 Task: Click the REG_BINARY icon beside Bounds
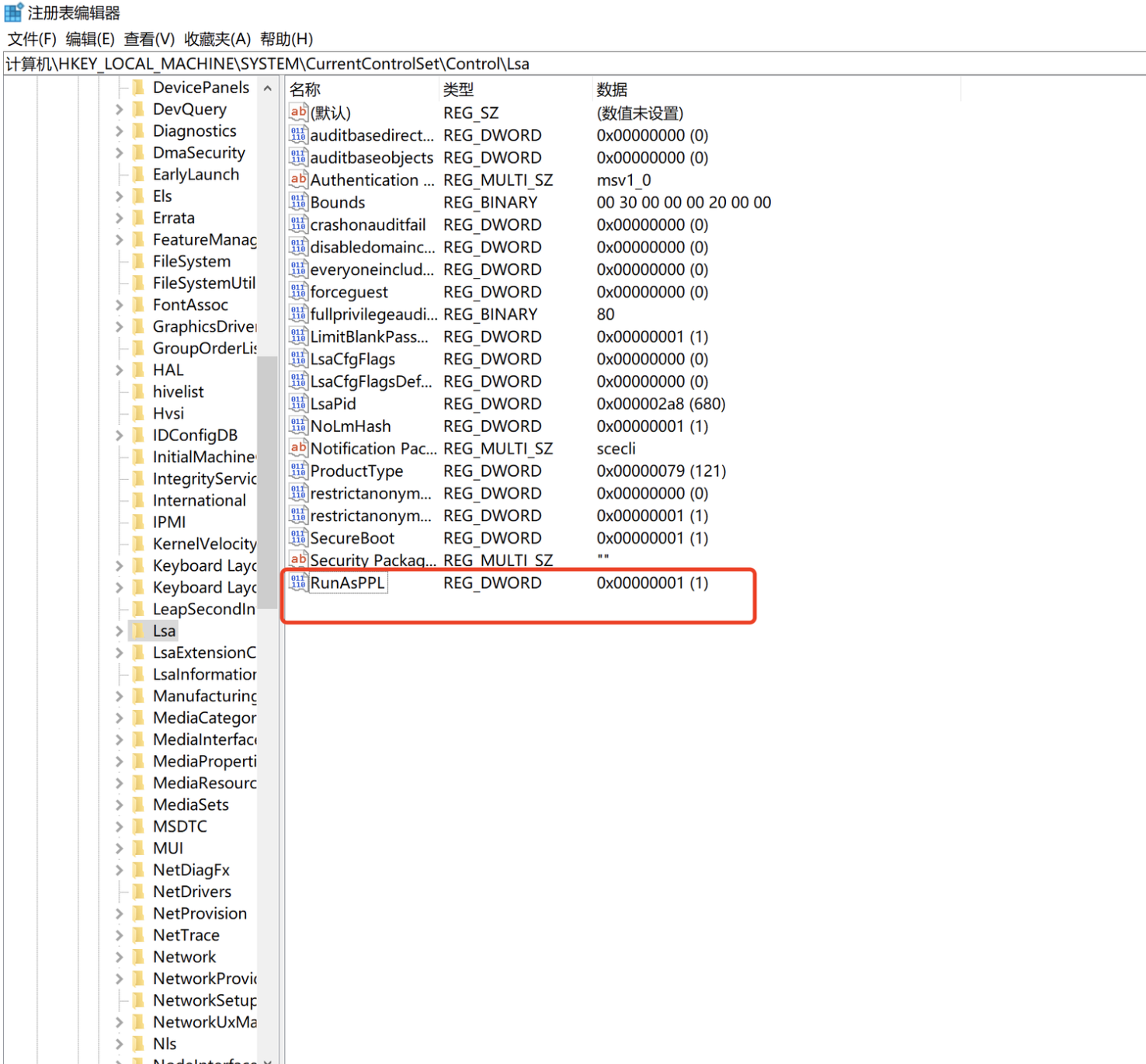pos(298,202)
